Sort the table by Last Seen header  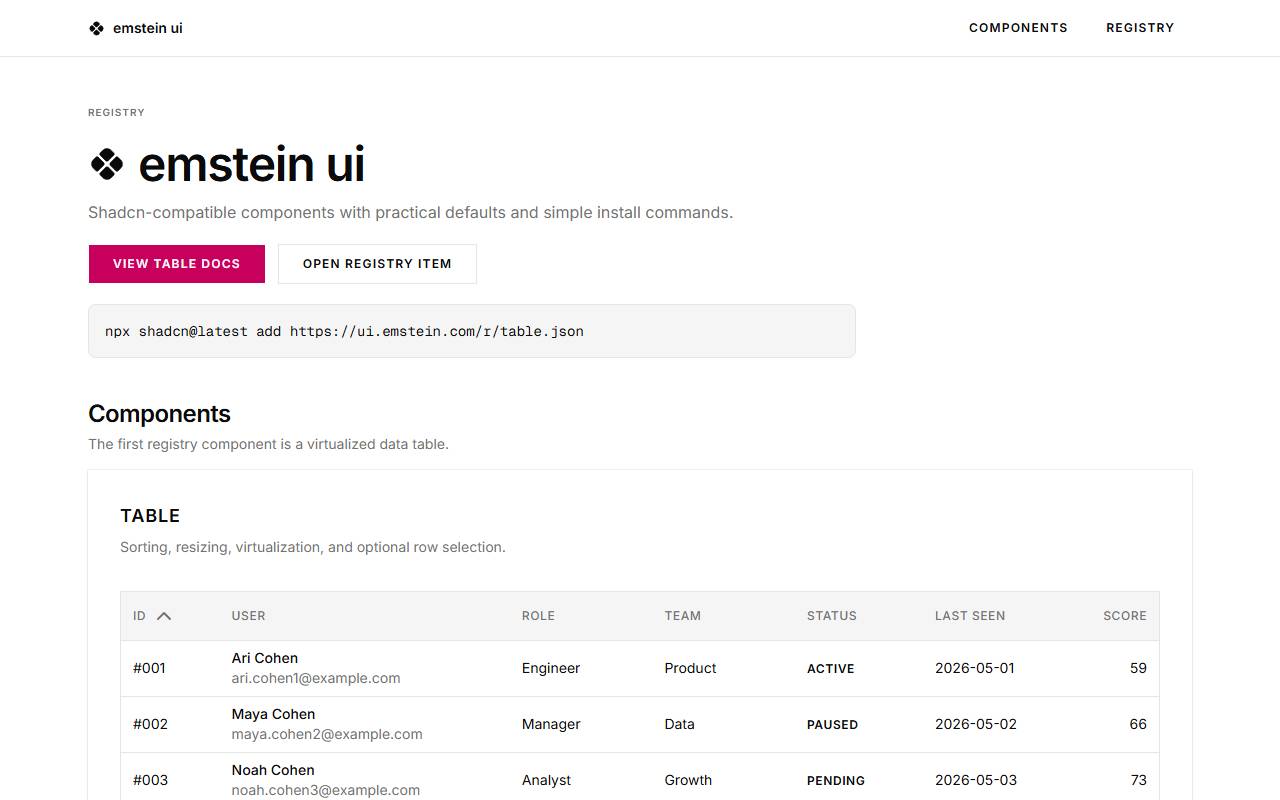(970, 616)
